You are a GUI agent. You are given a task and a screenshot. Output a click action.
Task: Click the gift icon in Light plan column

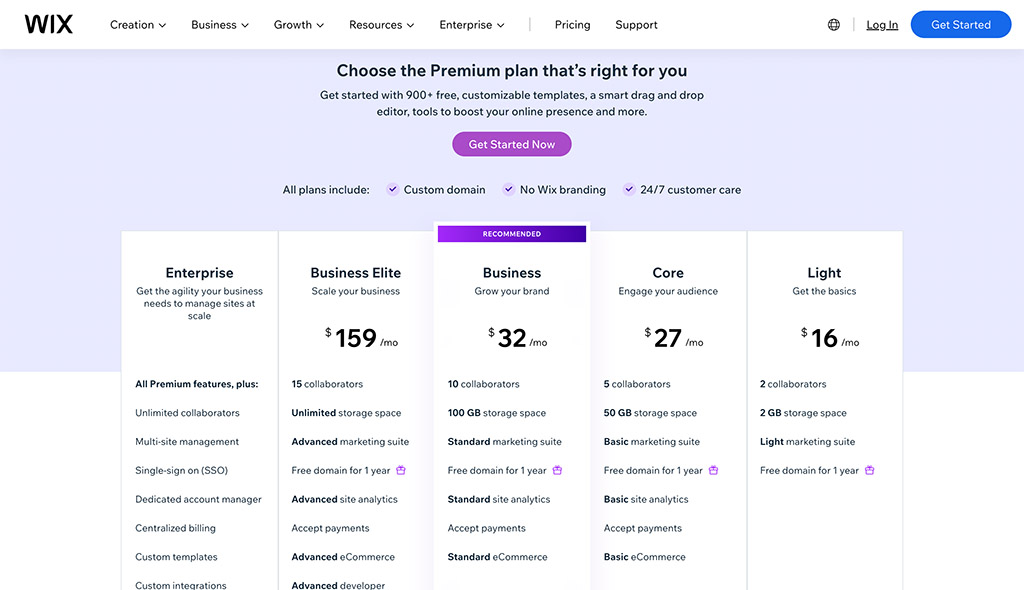coord(869,470)
